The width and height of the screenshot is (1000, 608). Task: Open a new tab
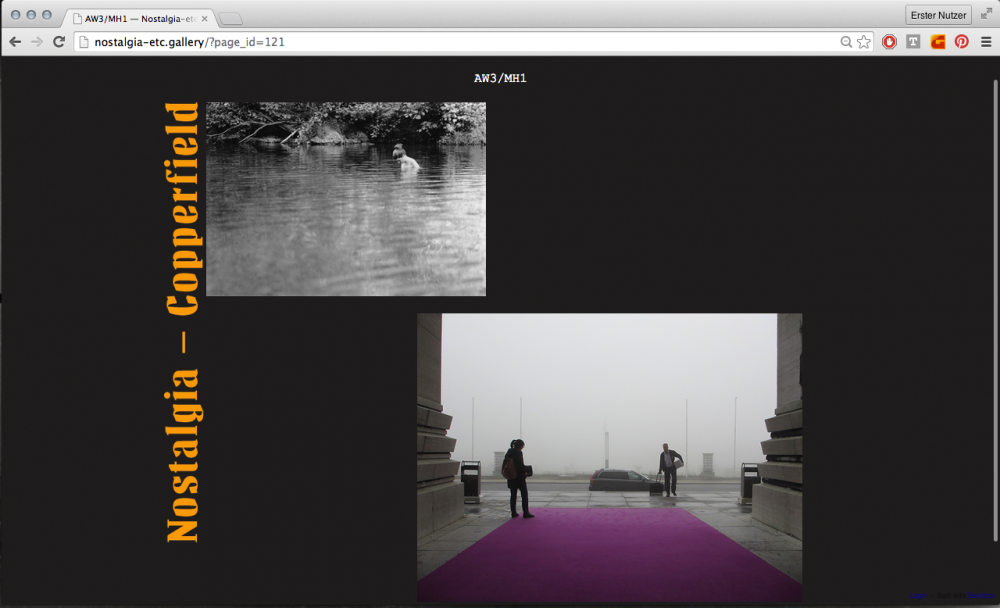[230, 19]
